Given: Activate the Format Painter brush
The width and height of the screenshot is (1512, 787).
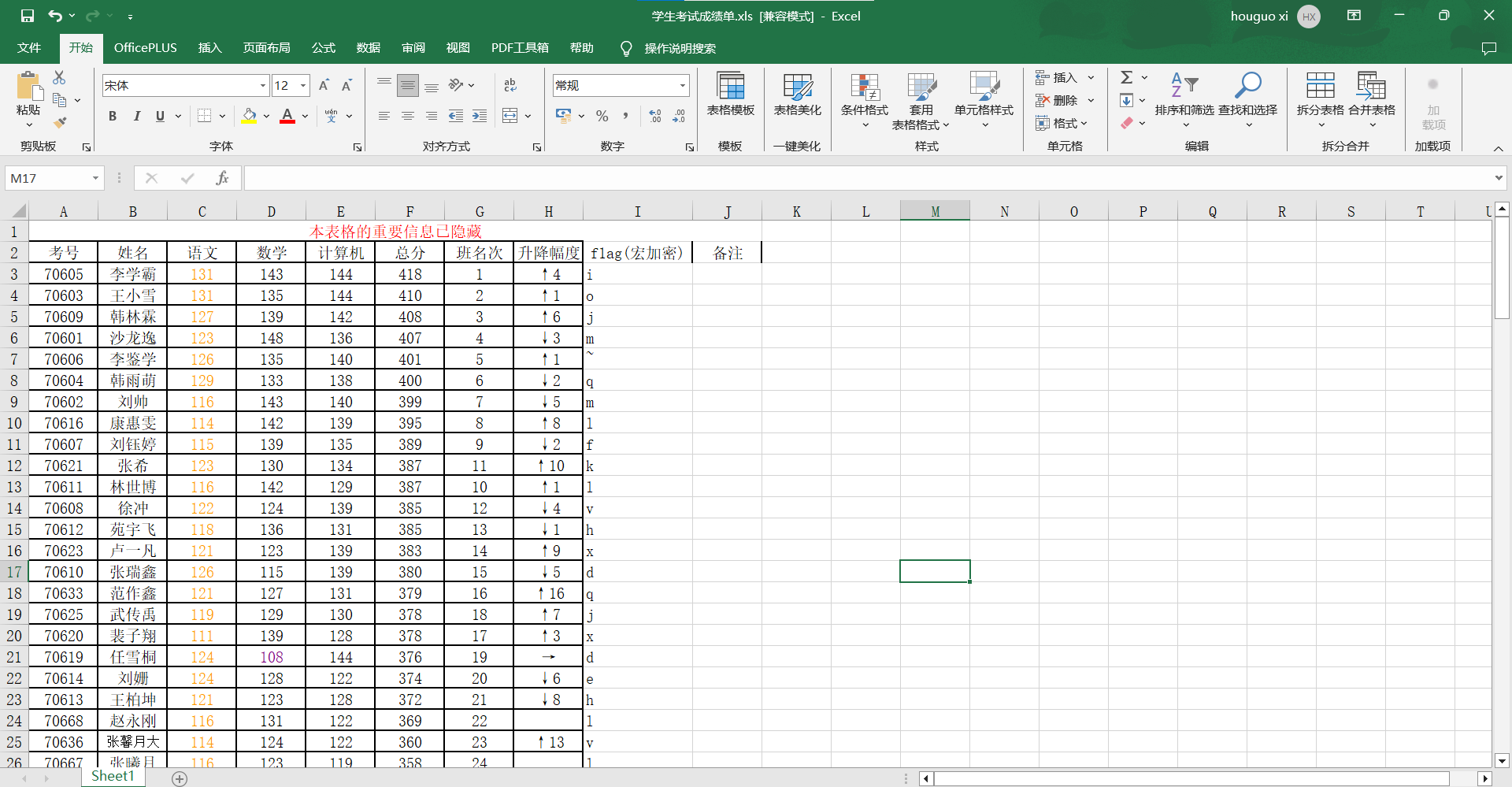Looking at the screenshot, I should [x=60, y=123].
